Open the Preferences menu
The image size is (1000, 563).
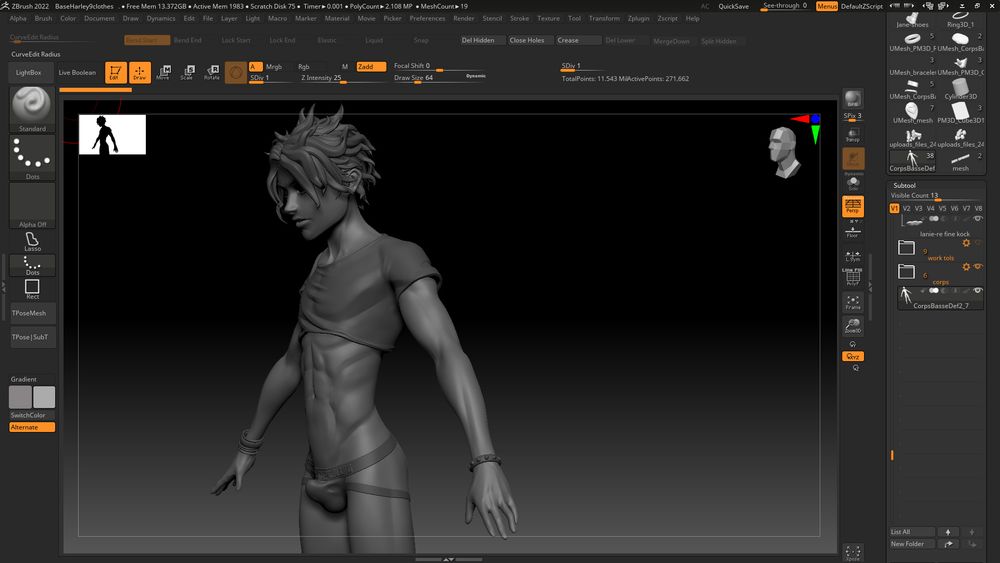point(427,18)
